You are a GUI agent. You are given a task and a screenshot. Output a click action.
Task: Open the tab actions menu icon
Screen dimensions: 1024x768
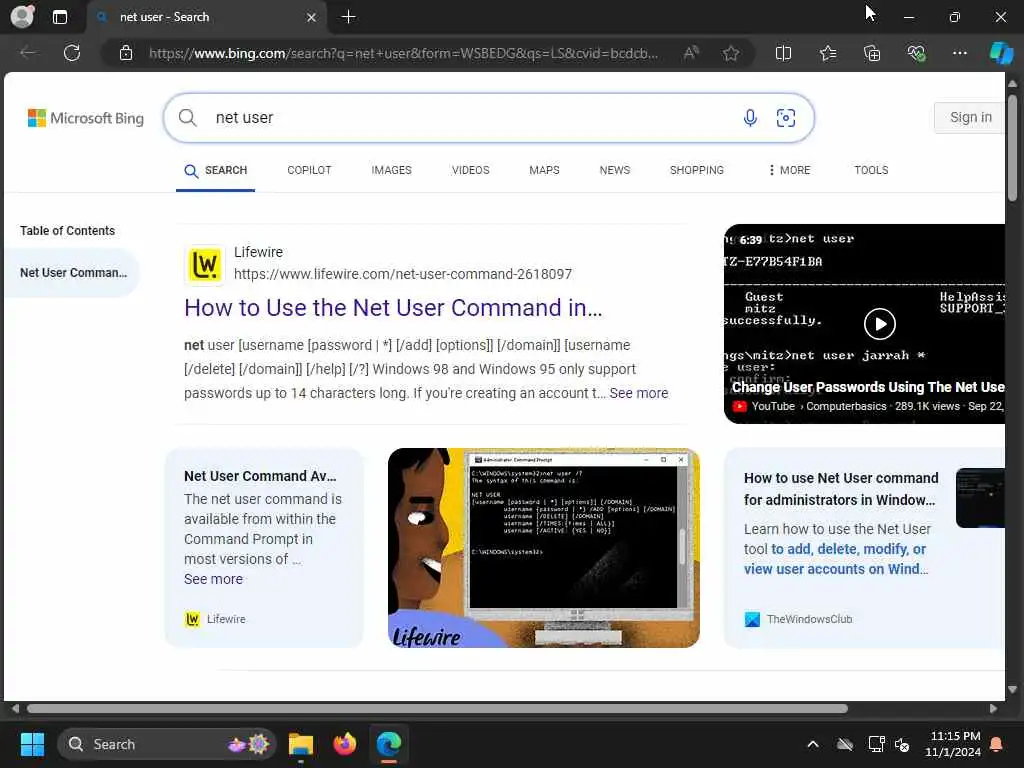(59, 17)
